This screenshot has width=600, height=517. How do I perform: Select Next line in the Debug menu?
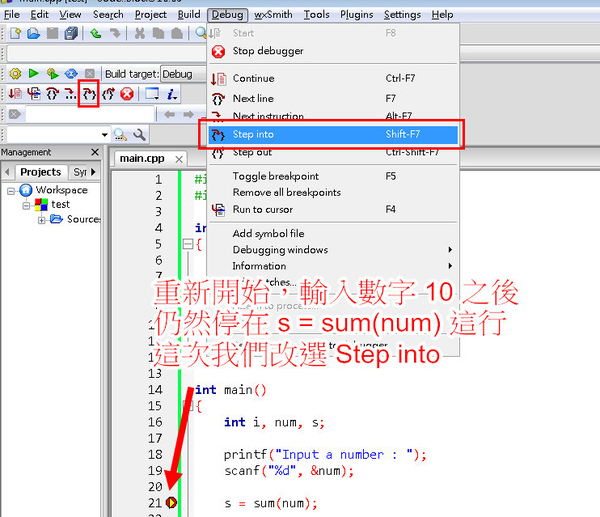pos(333,99)
